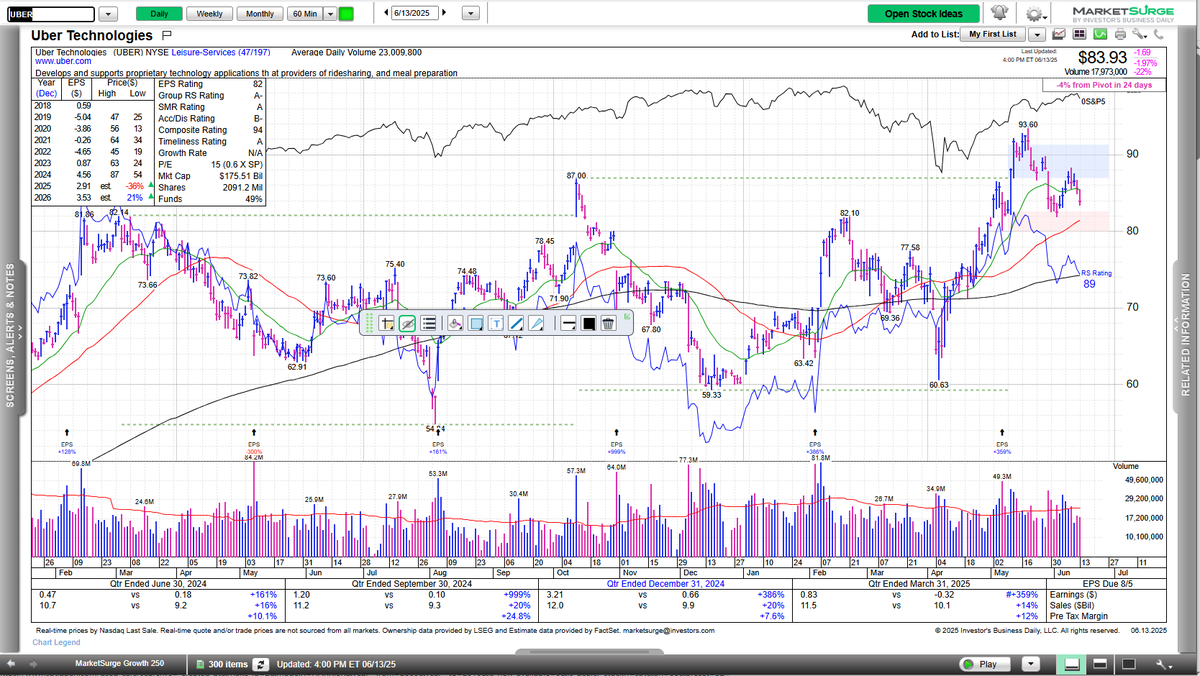Click the Composite Rating 94 row
Viewport: 1200px width, 676px height.
[212, 130]
